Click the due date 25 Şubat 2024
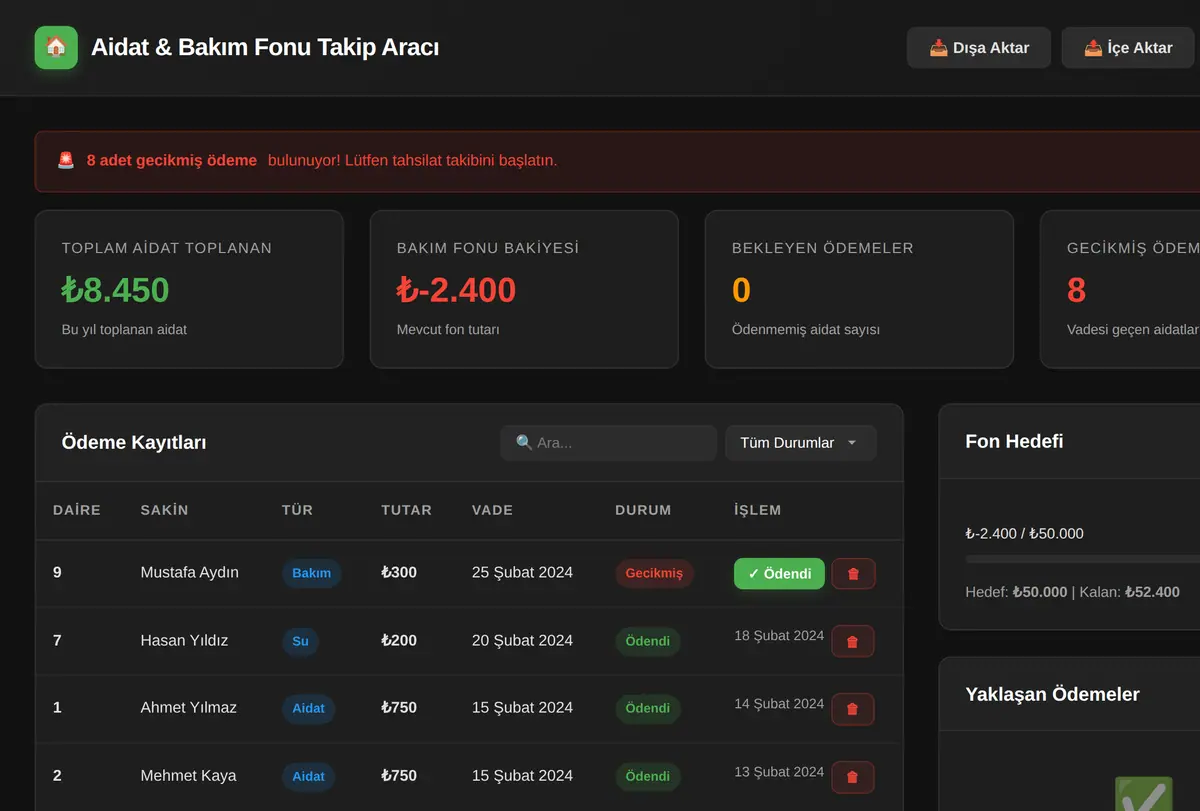The width and height of the screenshot is (1200, 811). coord(522,573)
